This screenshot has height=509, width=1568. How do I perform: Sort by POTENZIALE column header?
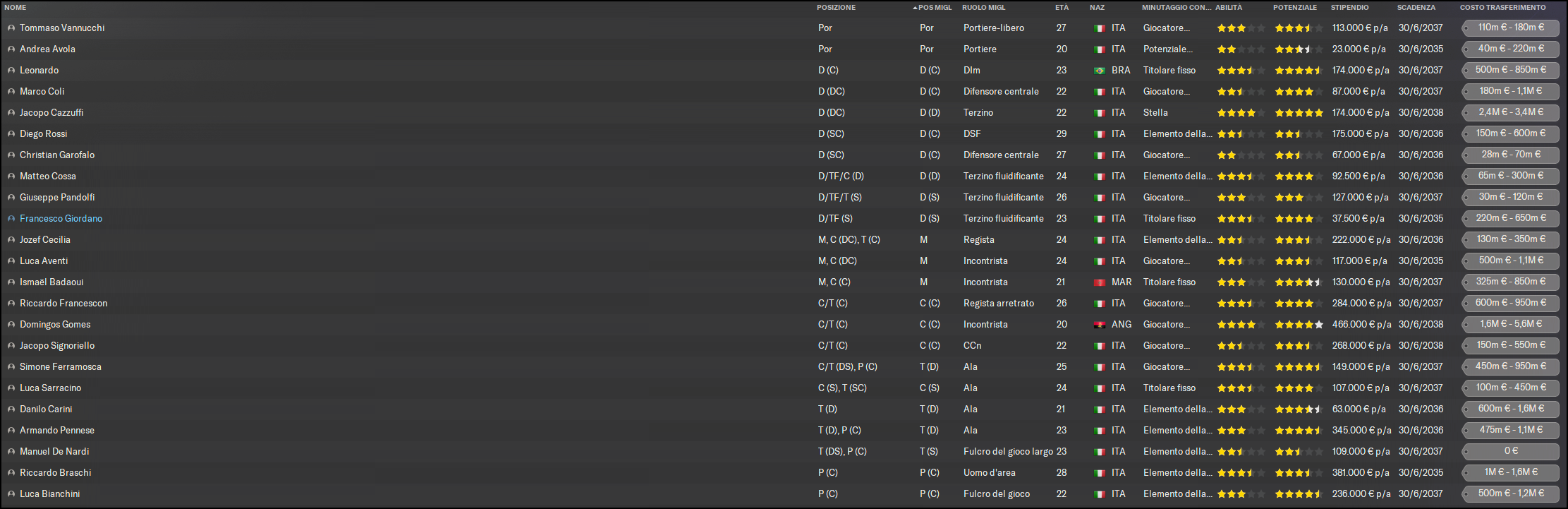point(1295,8)
